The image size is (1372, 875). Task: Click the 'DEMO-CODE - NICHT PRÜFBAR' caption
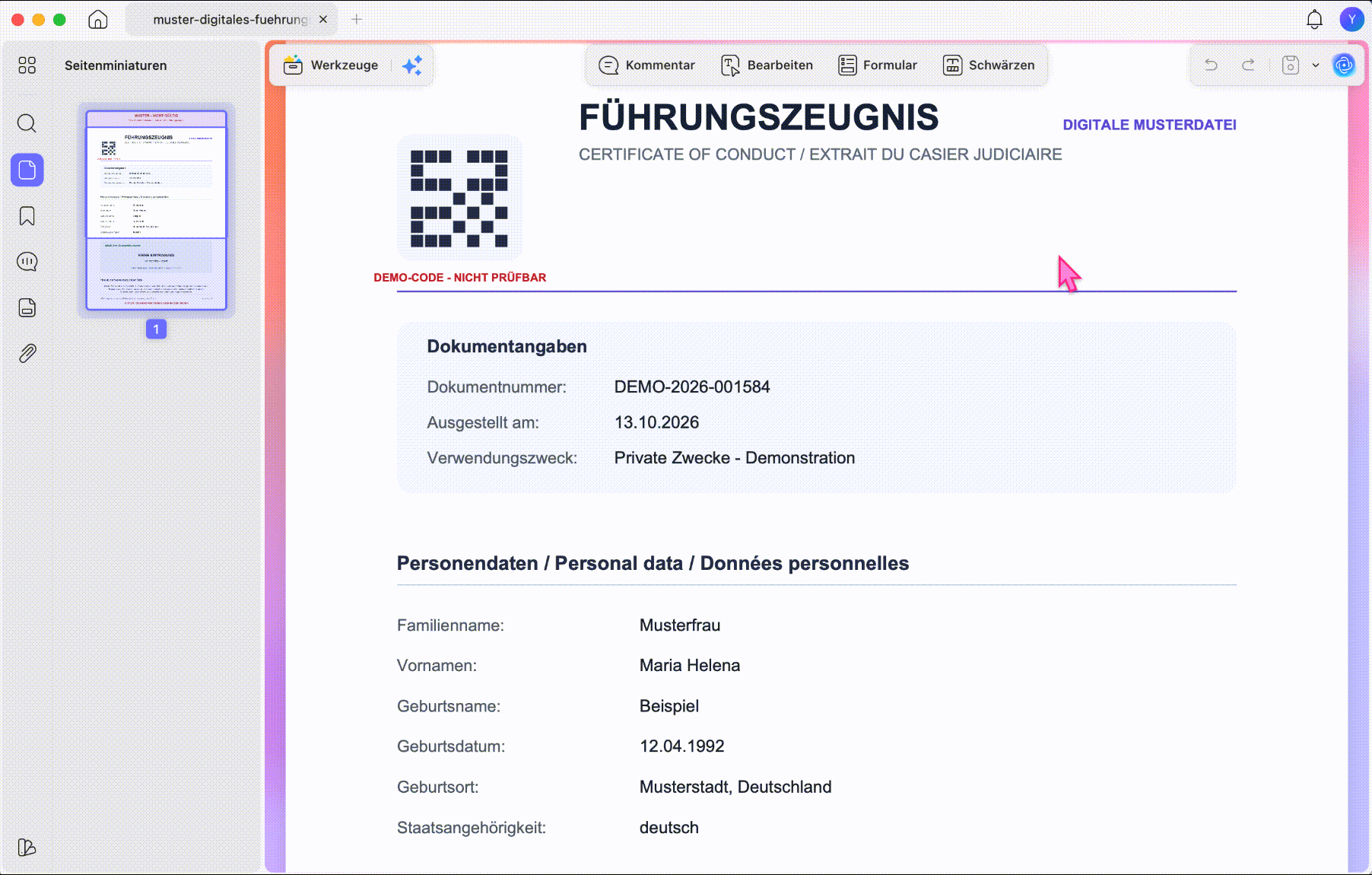pos(460,278)
